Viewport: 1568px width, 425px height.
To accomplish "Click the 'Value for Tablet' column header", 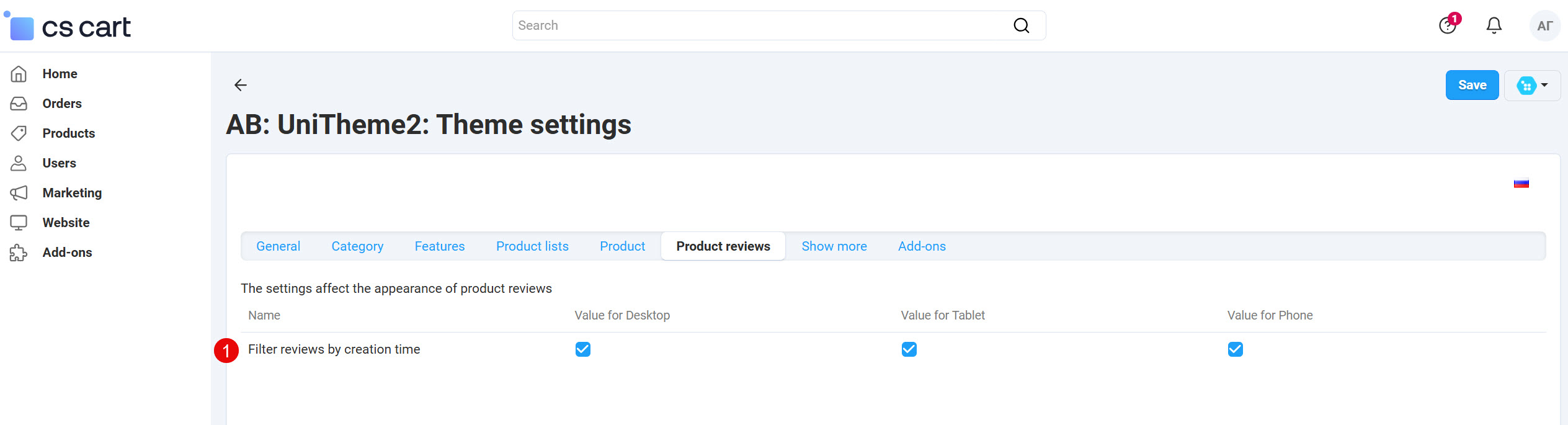I will click(x=943, y=315).
